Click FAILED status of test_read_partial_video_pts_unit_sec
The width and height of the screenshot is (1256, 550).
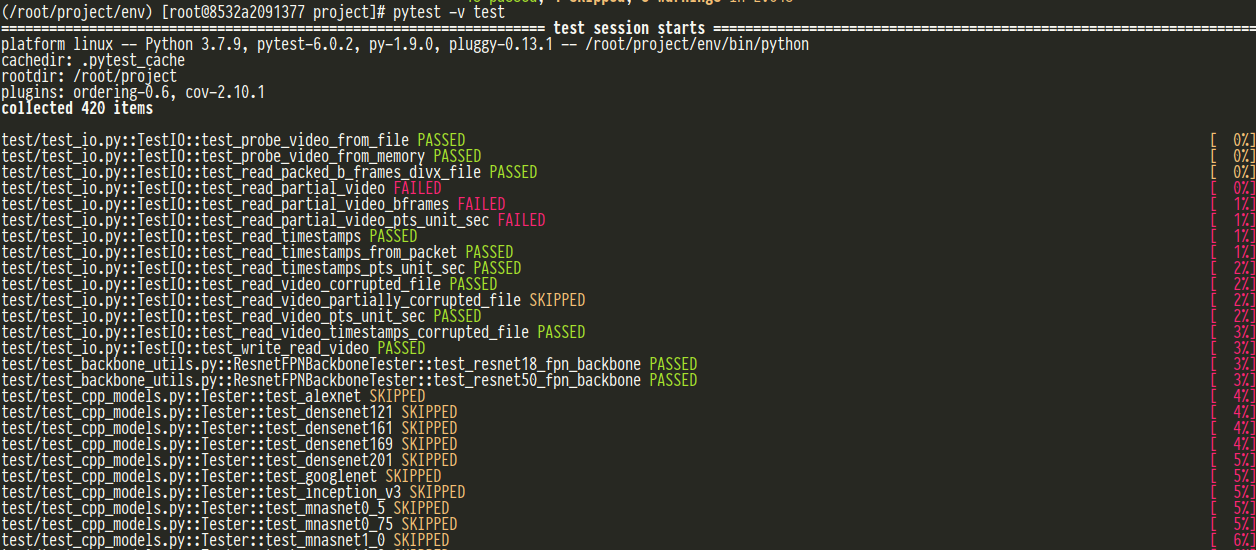point(521,220)
